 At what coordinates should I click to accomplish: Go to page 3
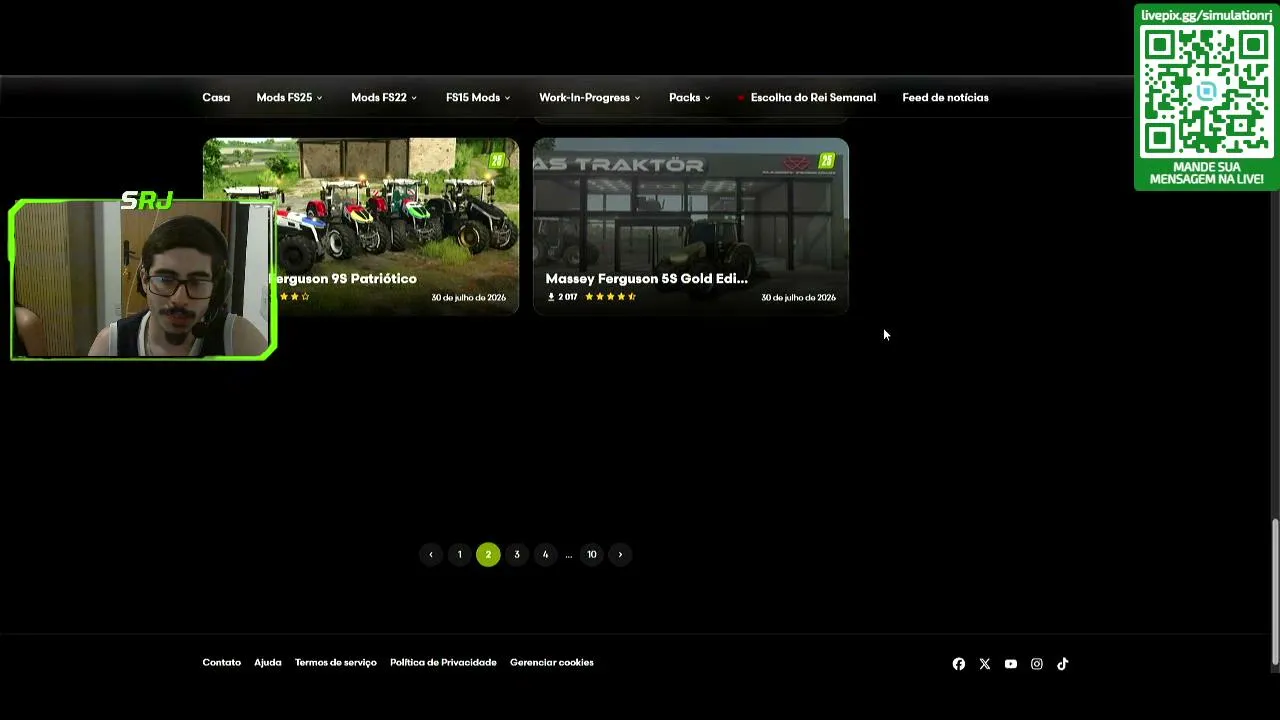pos(517,554)
